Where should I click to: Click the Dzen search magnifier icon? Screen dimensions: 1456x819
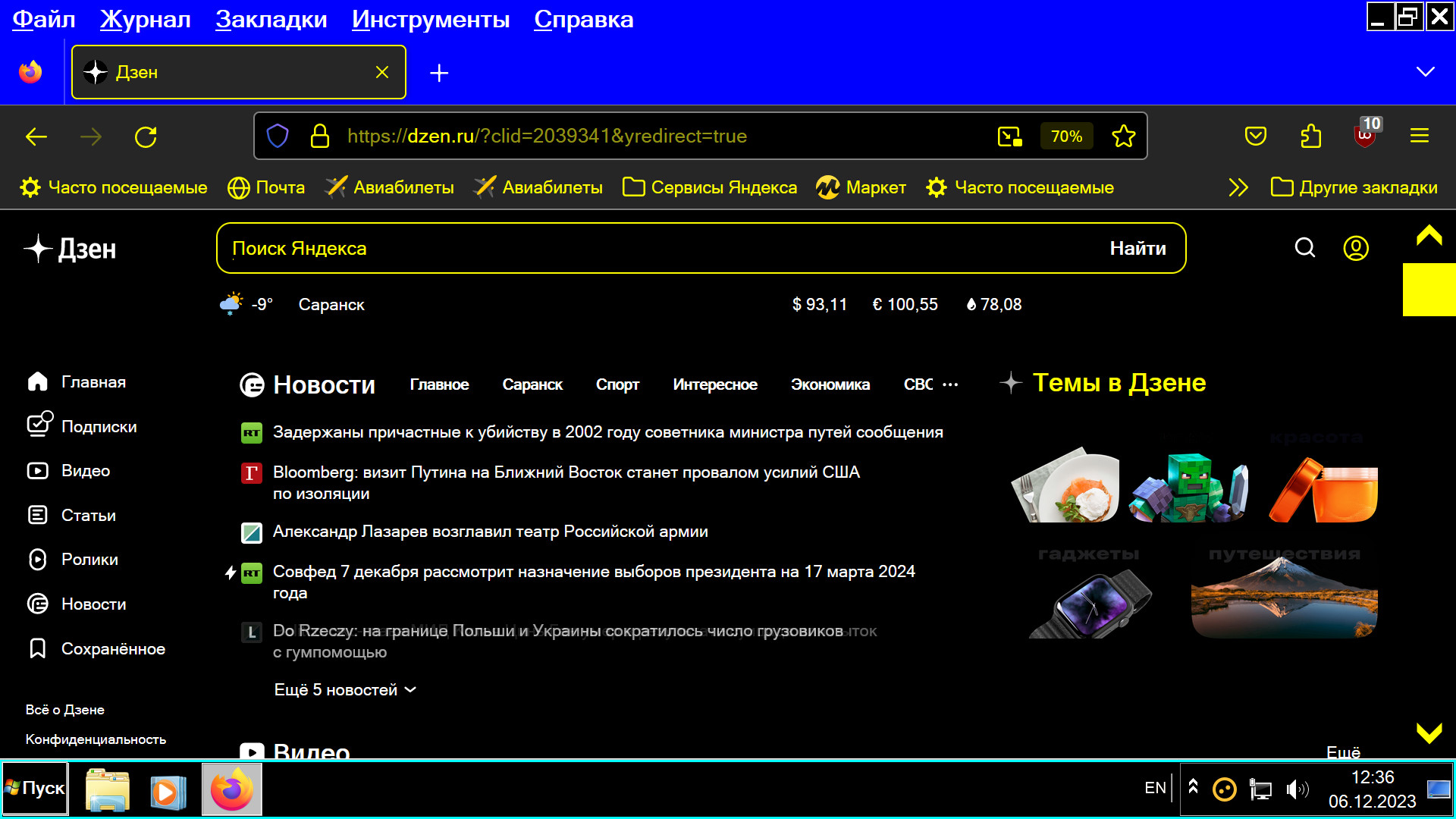(1305, 248)
